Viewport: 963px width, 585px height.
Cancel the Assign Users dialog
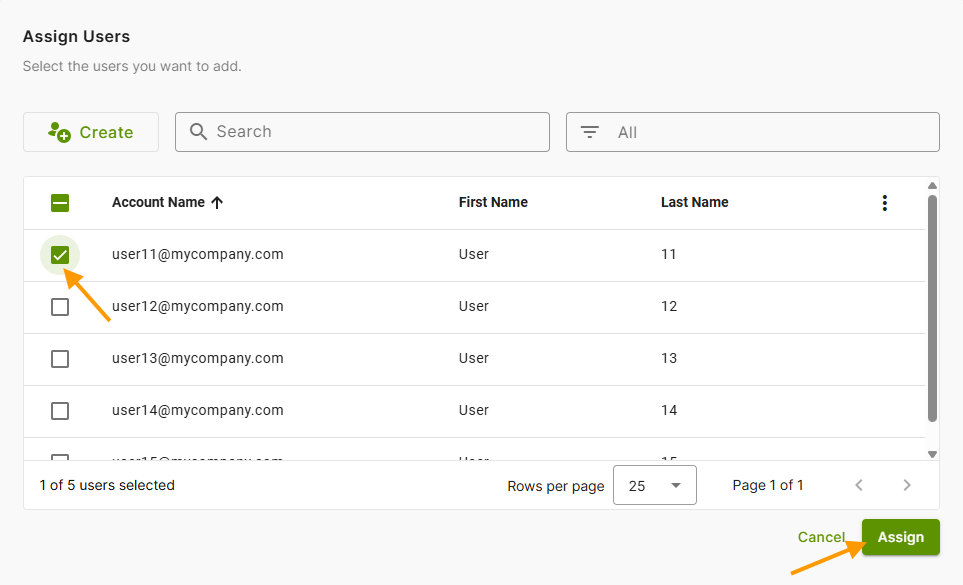(x=821, y=537)
